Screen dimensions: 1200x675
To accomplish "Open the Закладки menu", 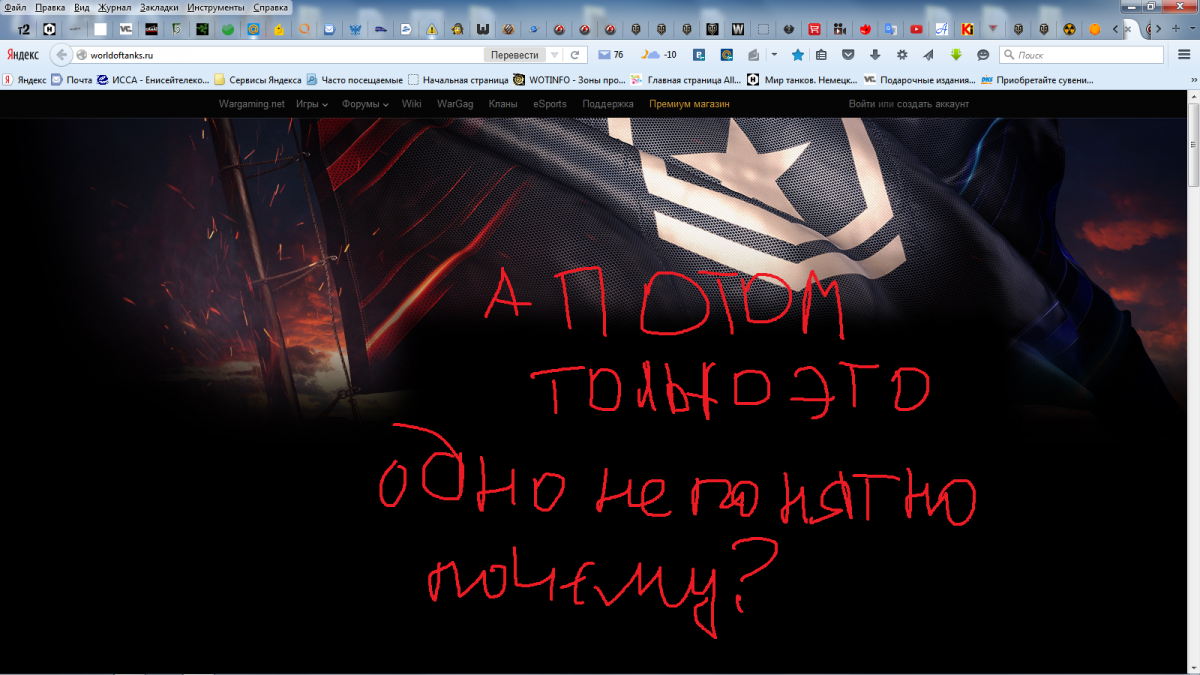I will 160,7.
